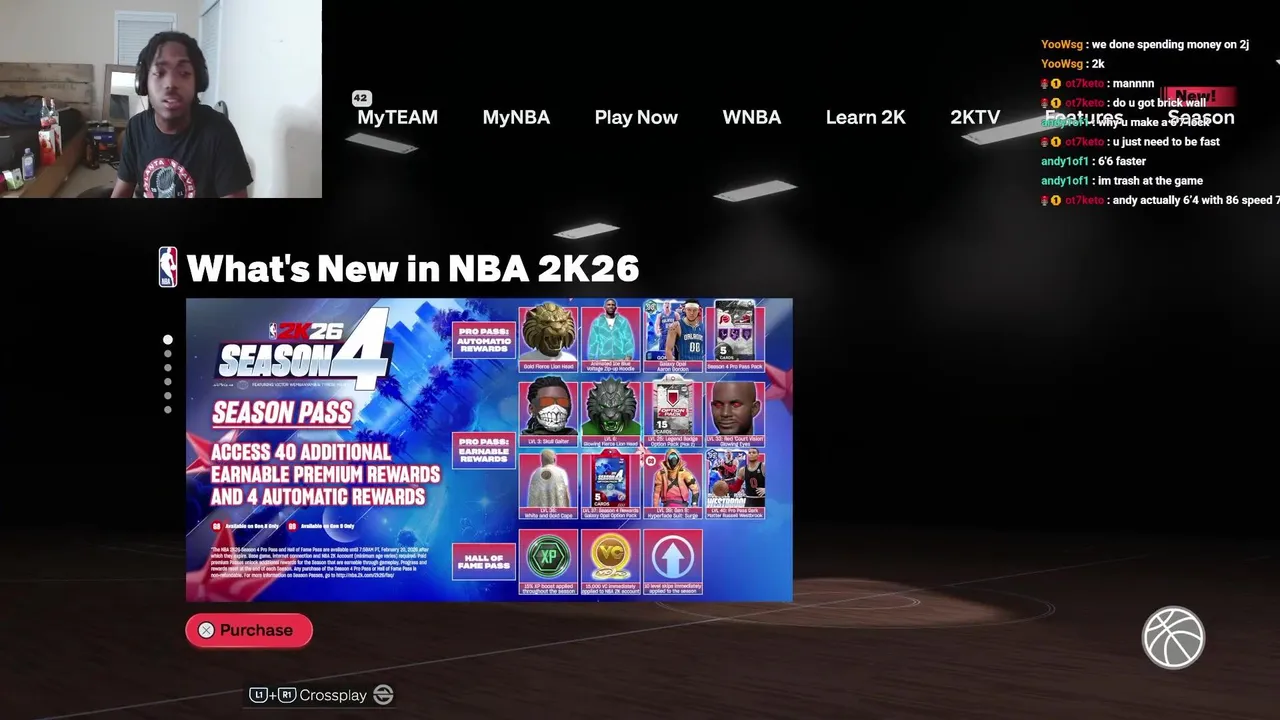This screenshot has height=720, width=1280.
Task: Click the 42 notification badge on MyTEAM
Action: click(361, 98)
